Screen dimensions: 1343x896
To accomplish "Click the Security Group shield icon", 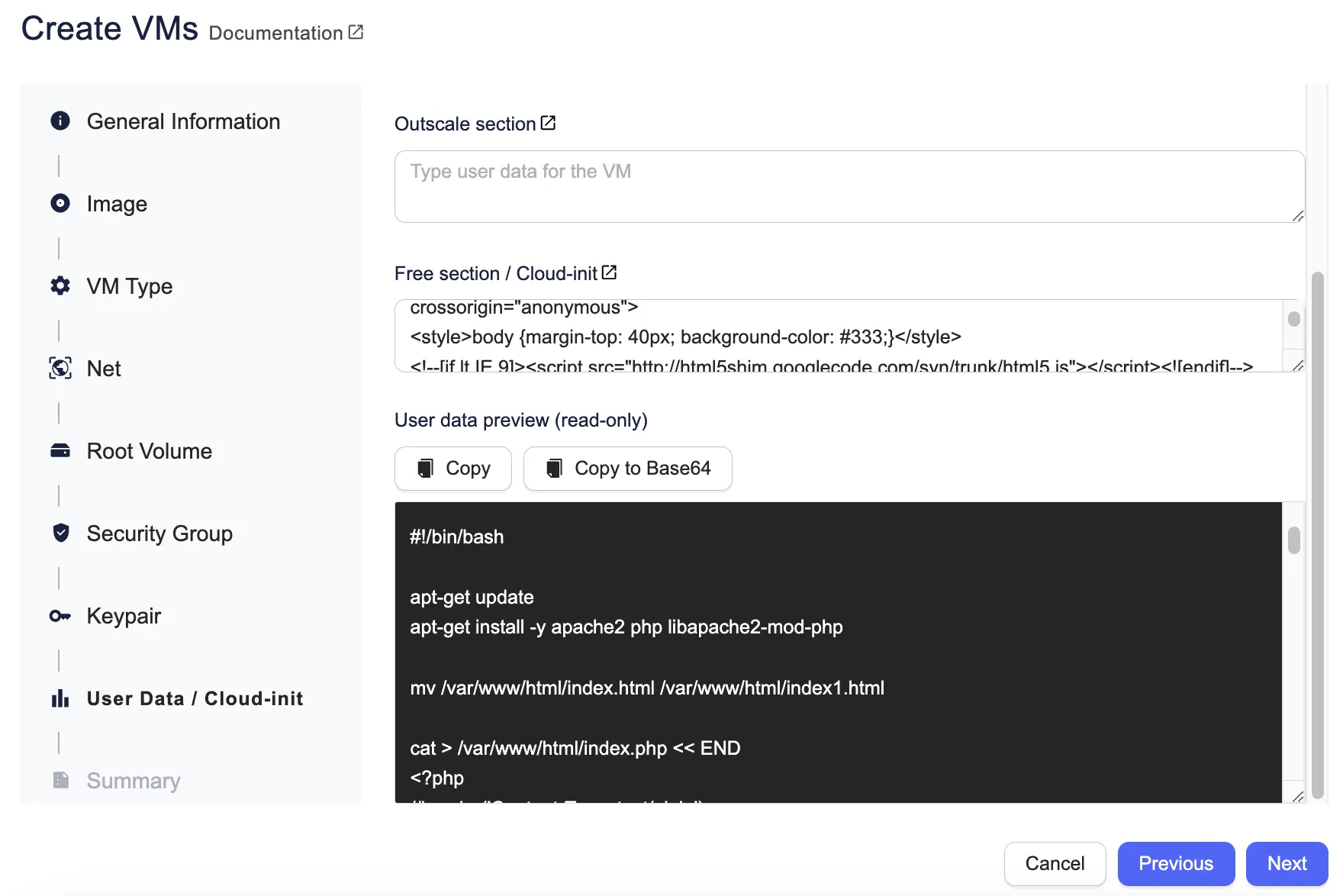I will tap(60, 533).
